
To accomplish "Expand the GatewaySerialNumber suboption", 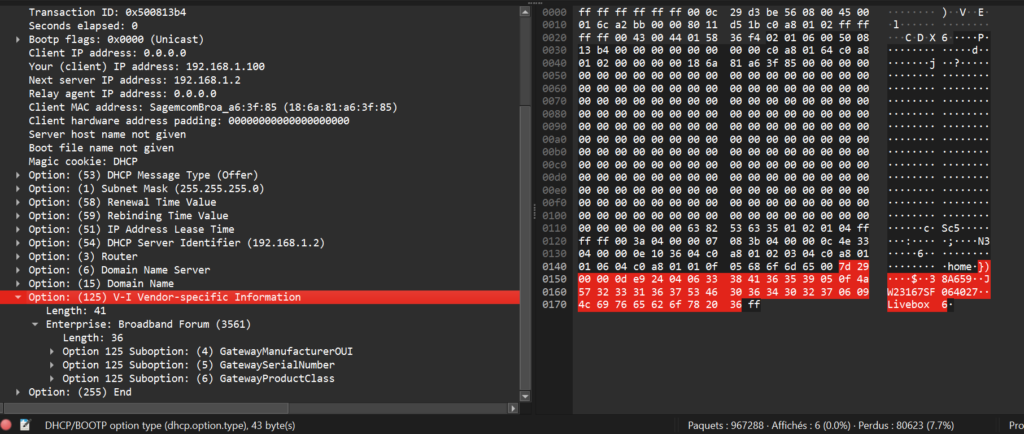I will pos(53,365).
